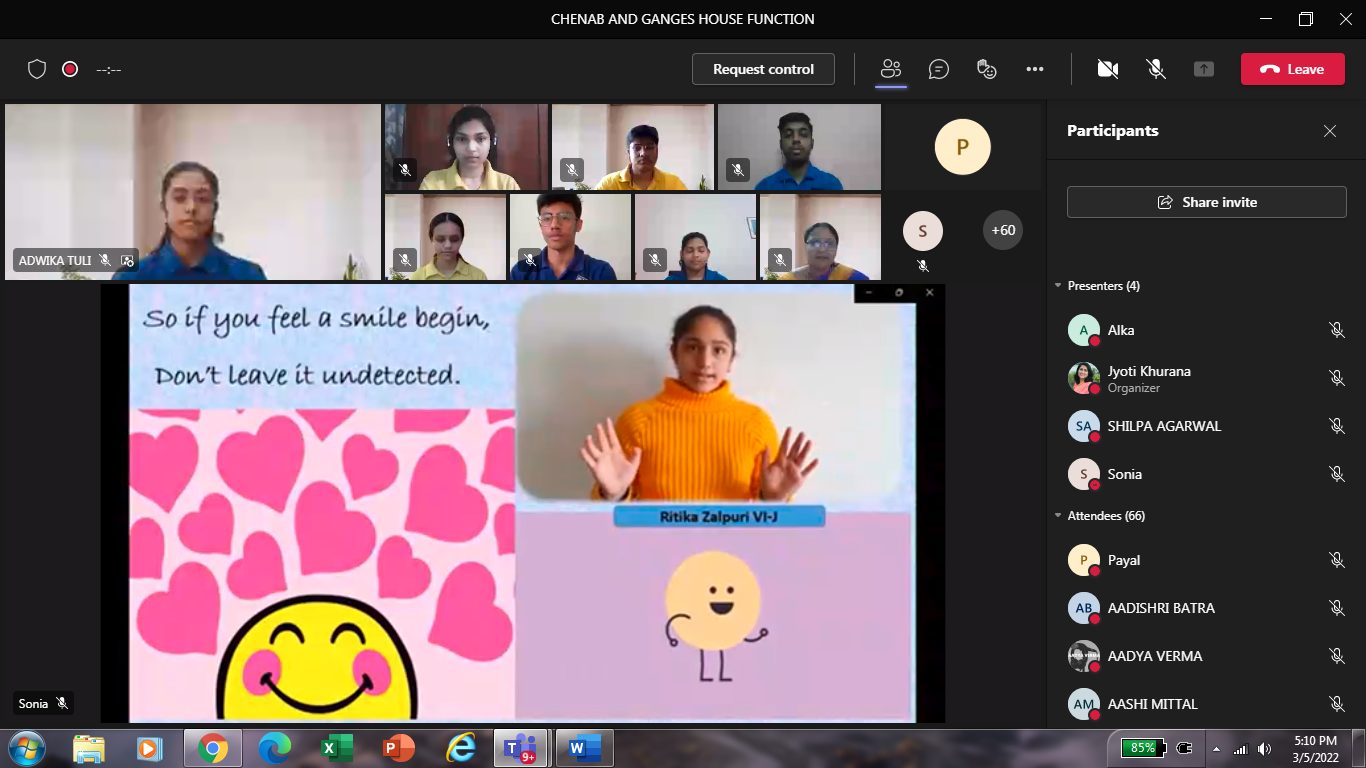This screenshot has height=768, width=1366.
Task: Select attendee AADYA VERMA
Action: pos(1206,656)
